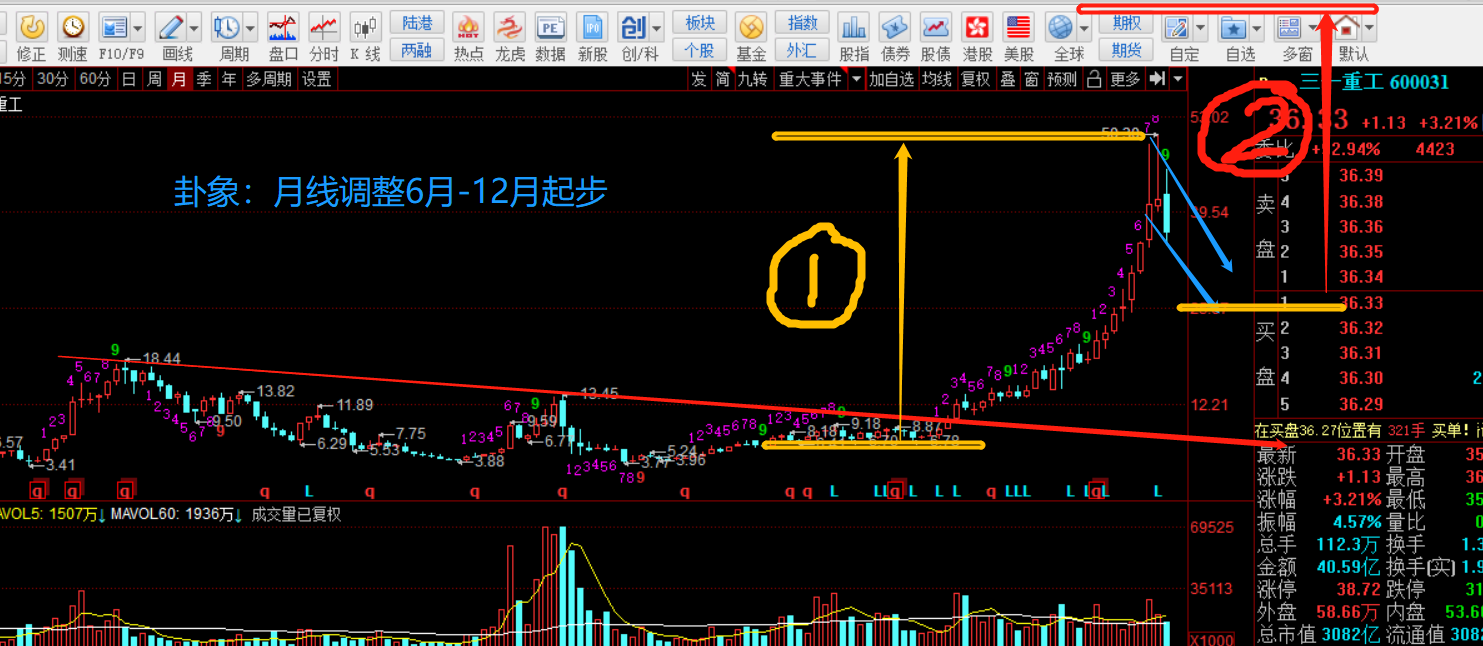The image size is (1483, 646).
Task: Open the 数据 PE data icon
Action: (550, 27)
